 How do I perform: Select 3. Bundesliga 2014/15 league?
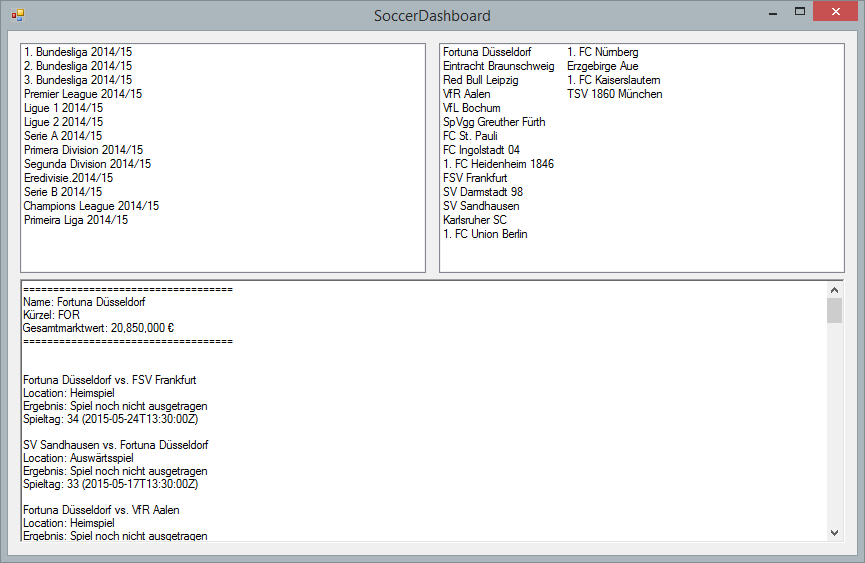click(x=78, y=80)
